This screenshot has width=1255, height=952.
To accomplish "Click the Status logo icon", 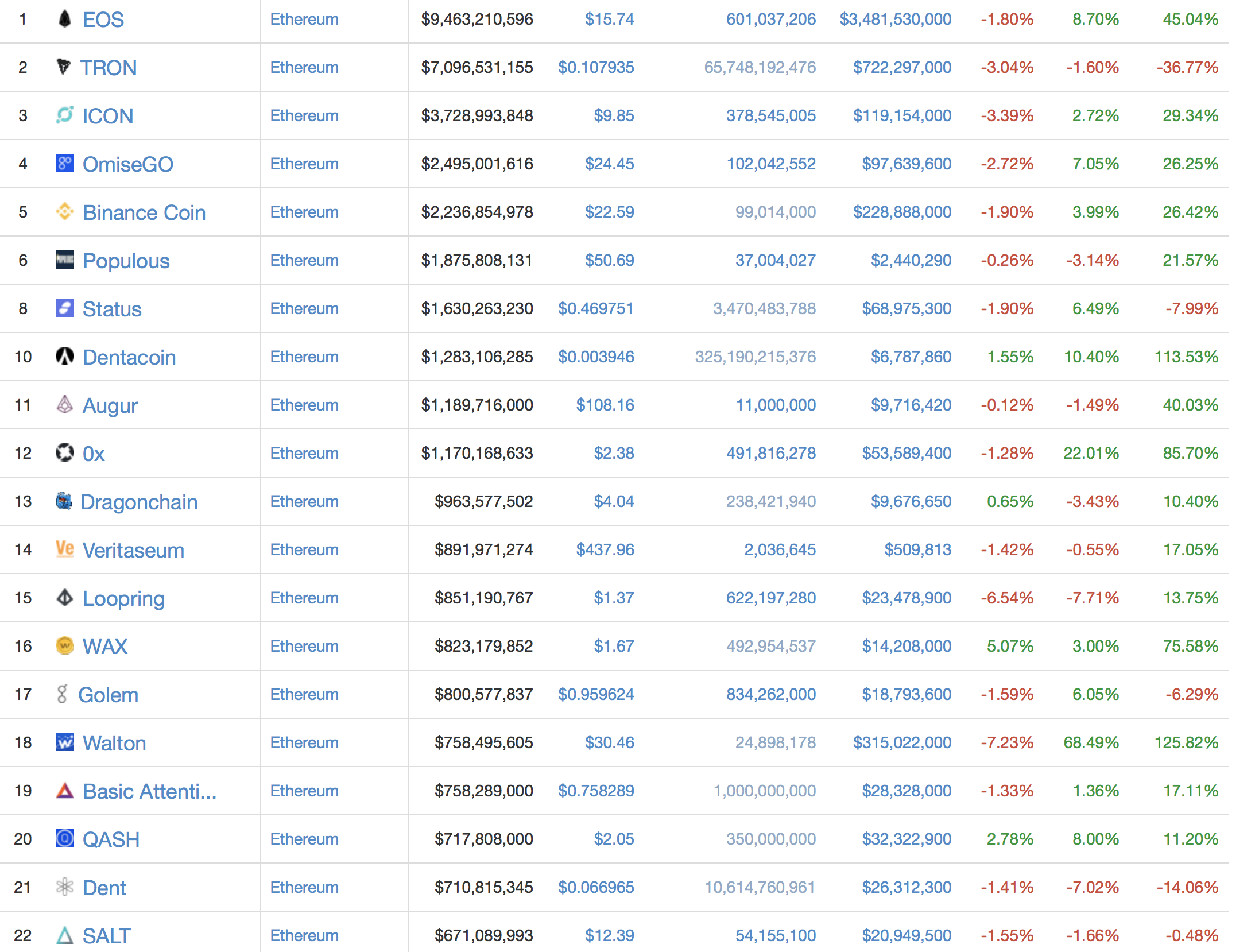I will (x=65, y=308).
